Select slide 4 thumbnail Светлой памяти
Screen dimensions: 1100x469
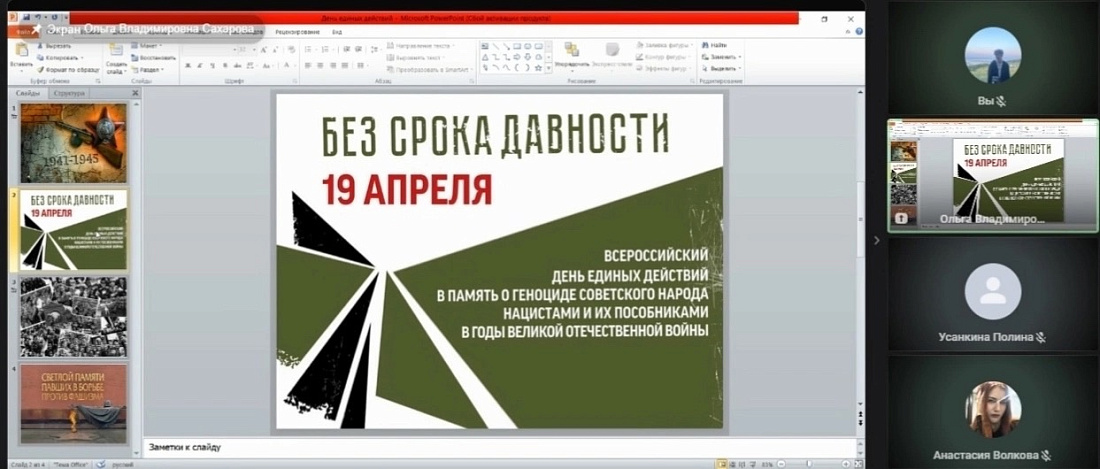click(x=74, y=404)
